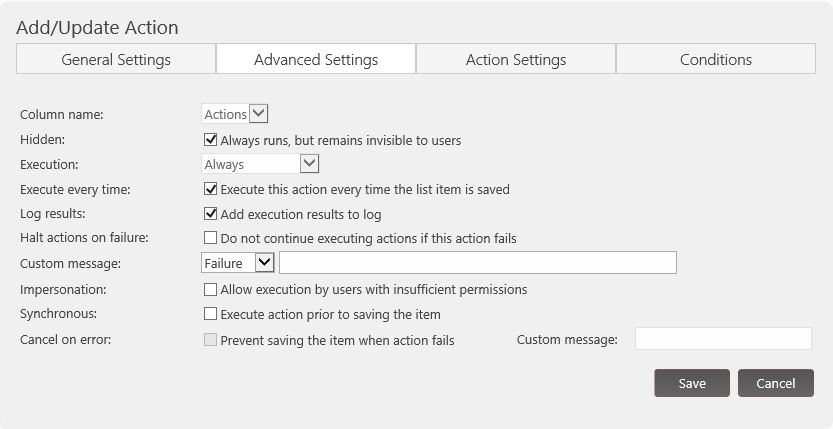Click the Column name dropdown arrow icon

click(x=259, y=113)
